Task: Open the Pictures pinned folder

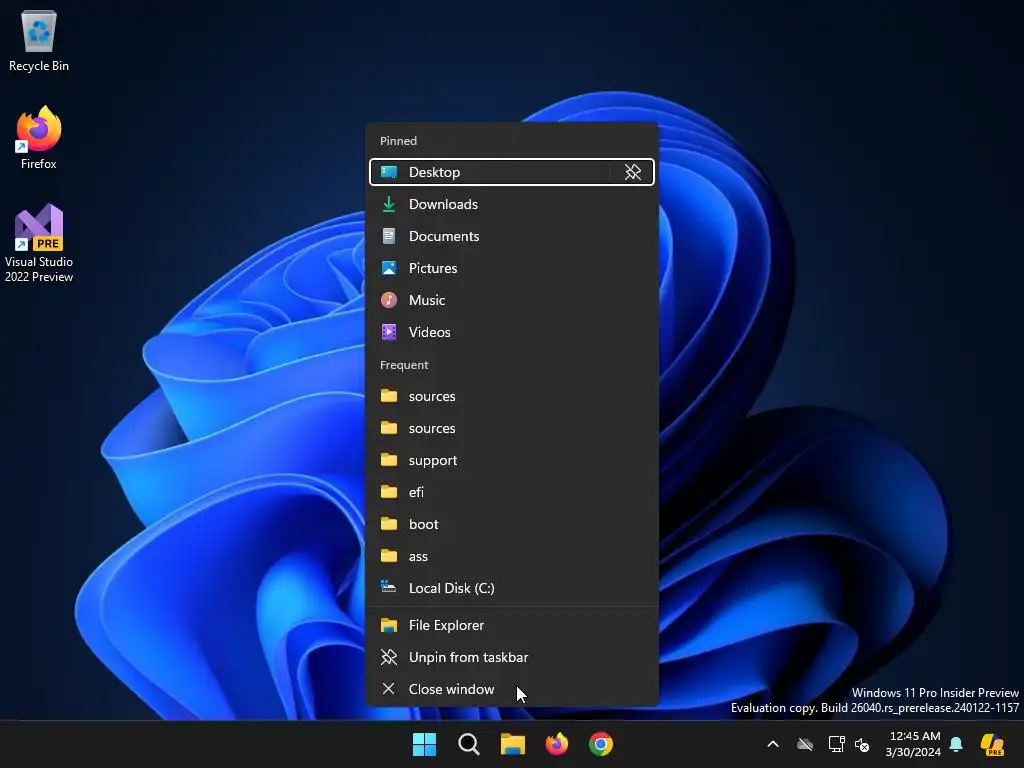Action: (512, 268)
